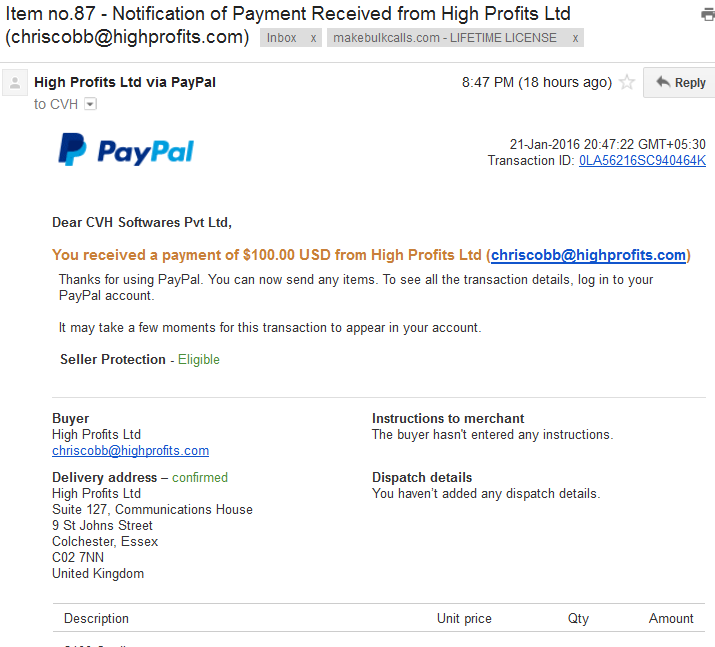Click the sender name High Profits Ltd via PayPal

tap(125, 82)
